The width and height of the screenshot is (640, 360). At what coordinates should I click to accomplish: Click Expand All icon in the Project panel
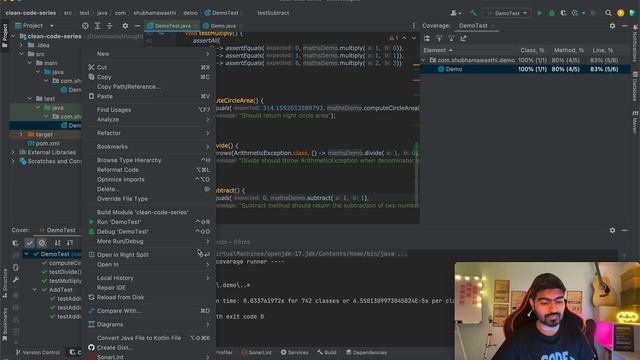click(97, 26)
